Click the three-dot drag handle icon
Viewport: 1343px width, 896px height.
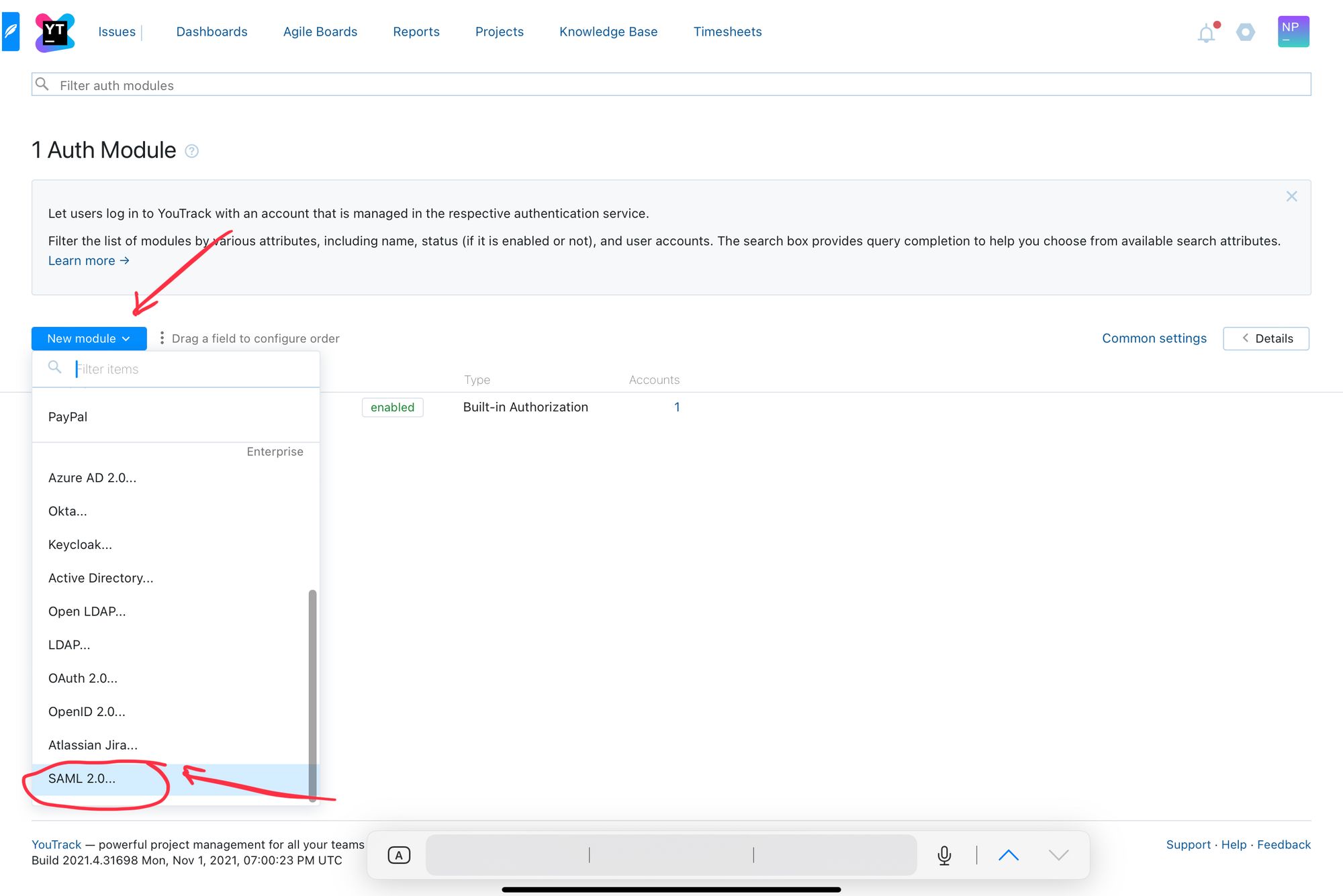click(x=162, y=338)
